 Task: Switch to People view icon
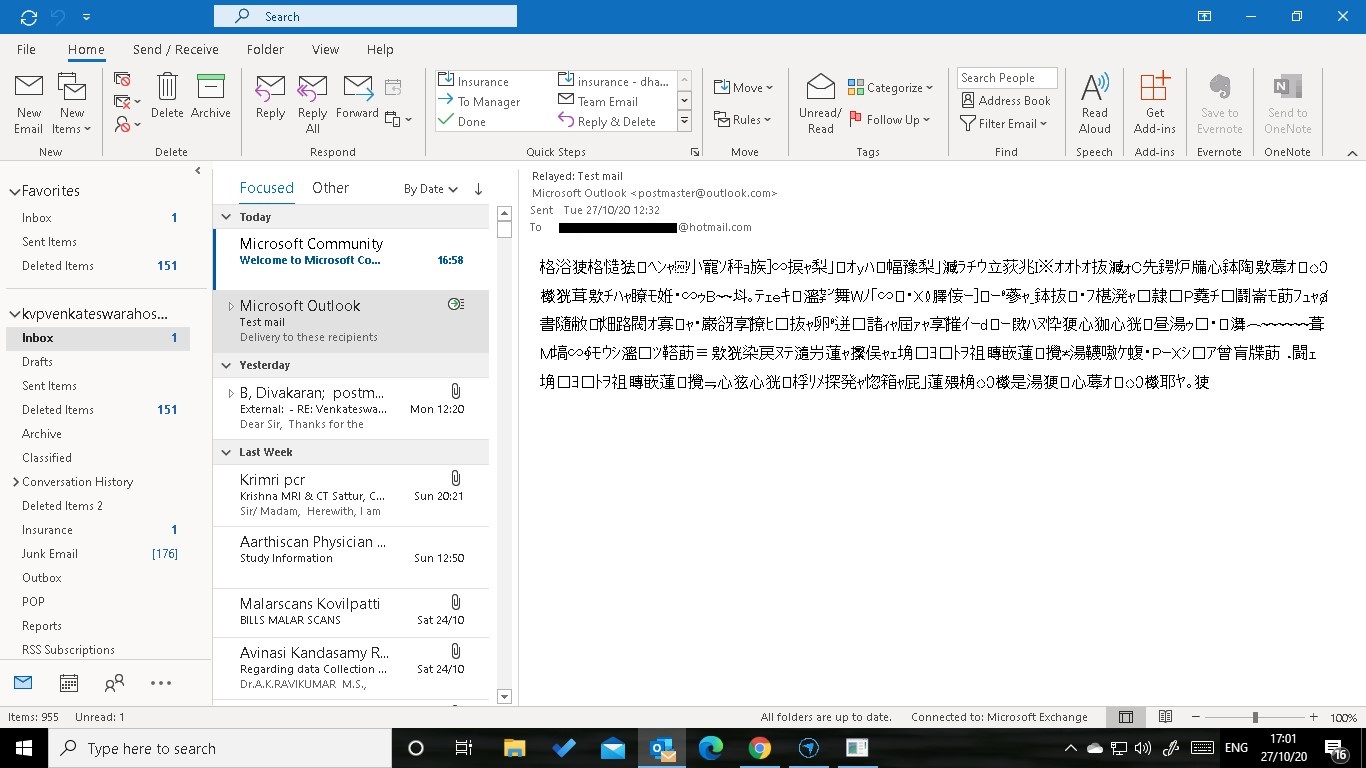pos(115,683)
